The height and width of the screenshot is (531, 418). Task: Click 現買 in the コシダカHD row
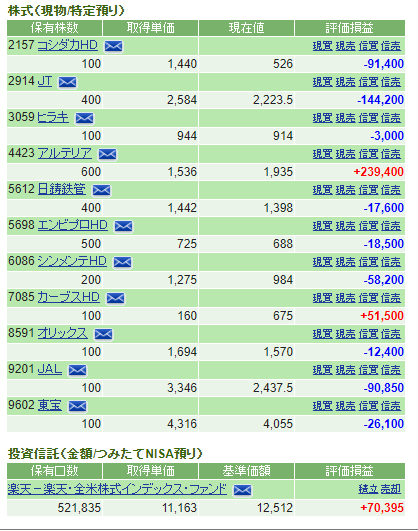click(322, 46)
